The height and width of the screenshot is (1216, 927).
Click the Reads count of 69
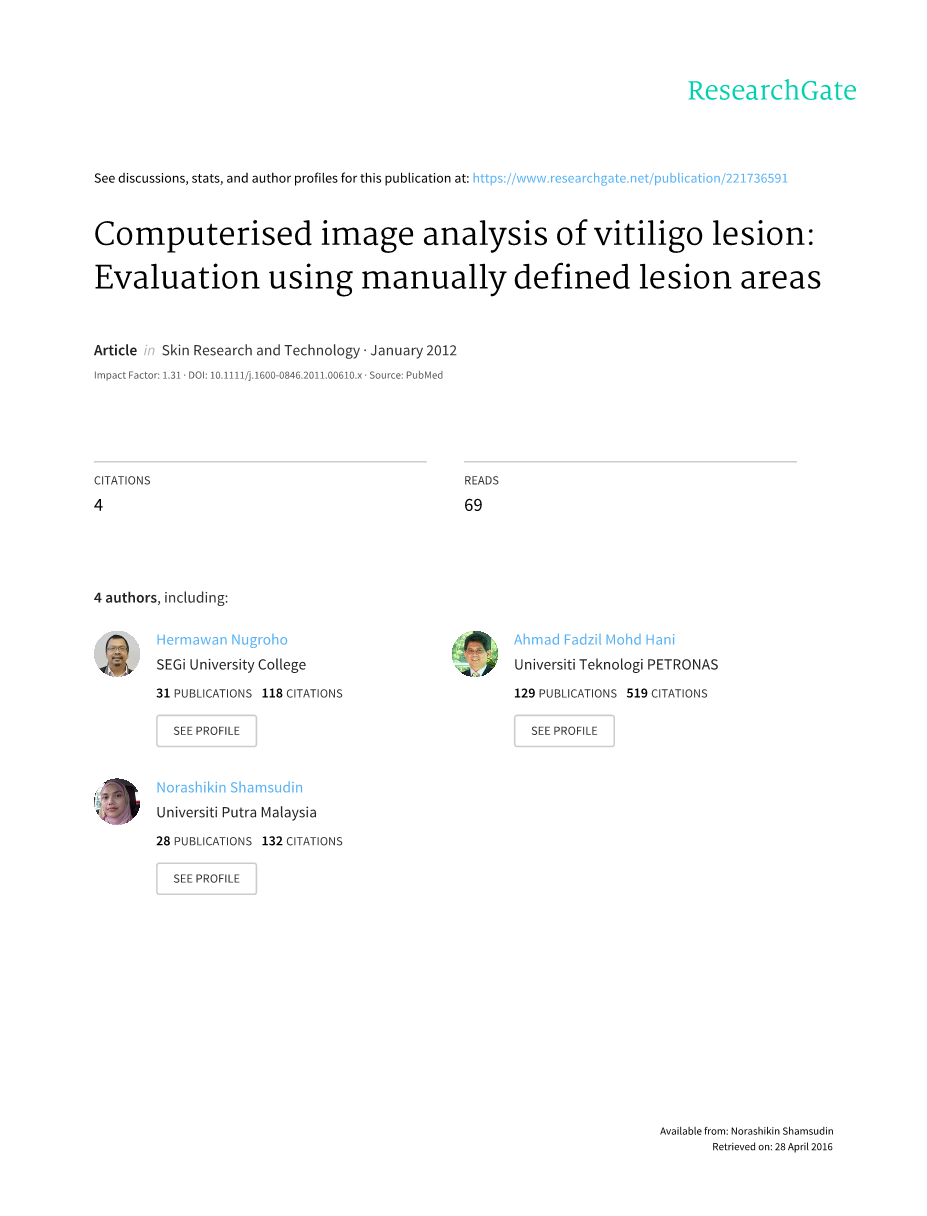tap(473, 505)
